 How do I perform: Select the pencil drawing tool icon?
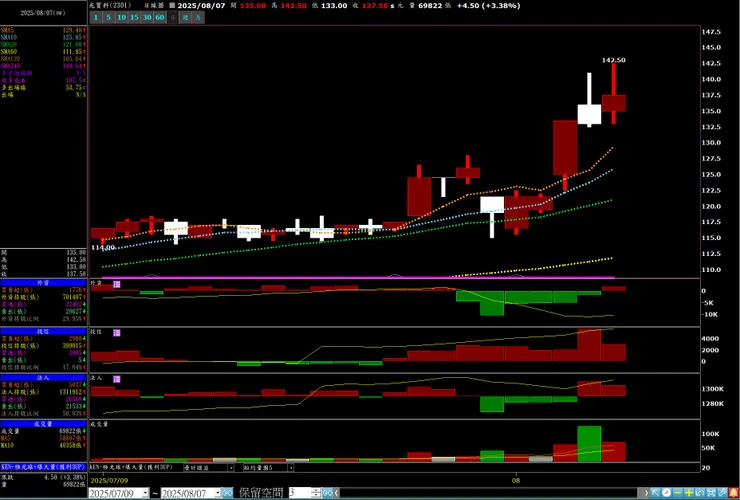click(x=722, y=493)
